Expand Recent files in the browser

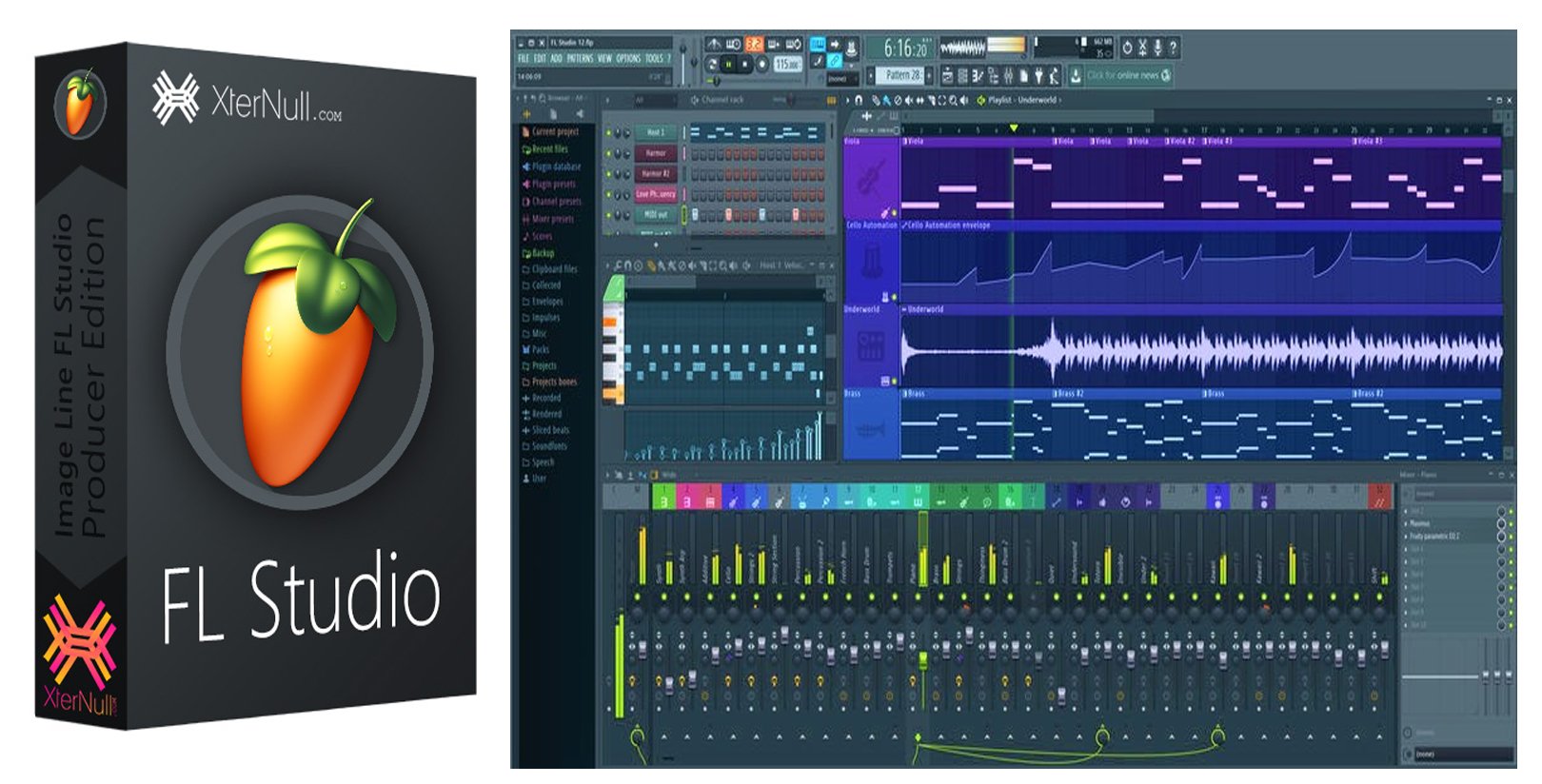tap(545, 148)
